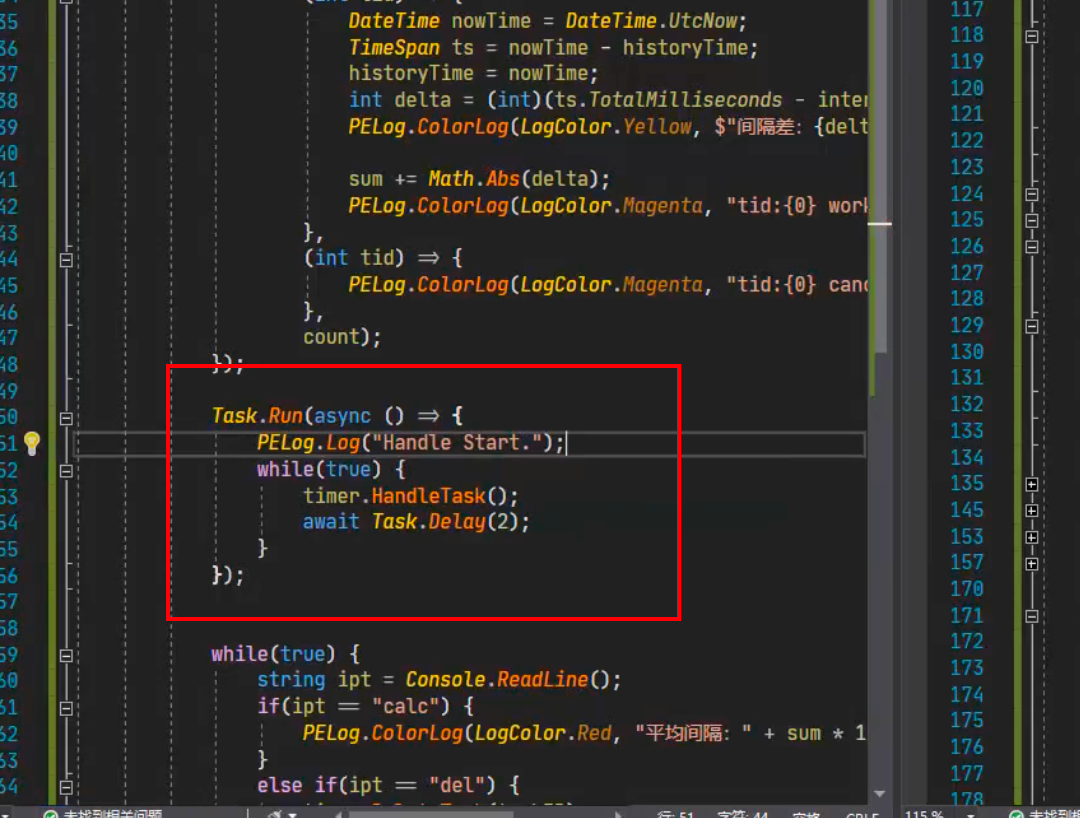Click LogColor.Yellow argument
The image size is (1080, 818).
[x=605, y=127]
